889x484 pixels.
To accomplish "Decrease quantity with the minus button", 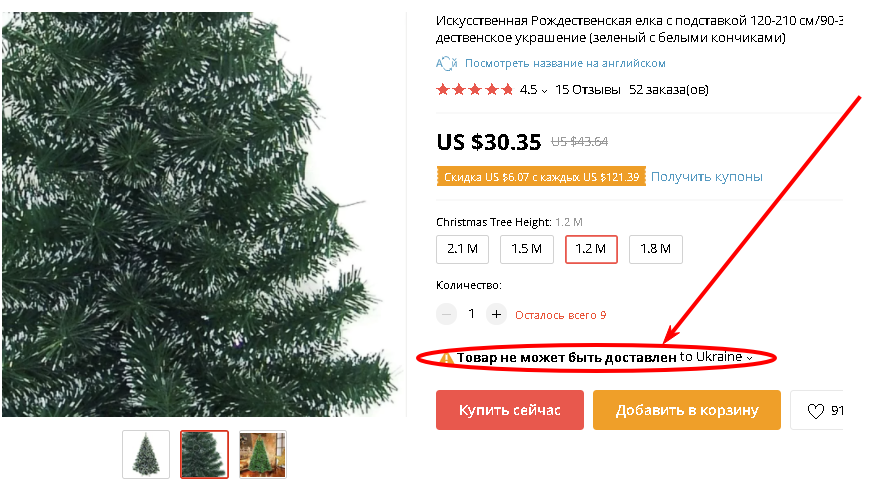I will [446, 314].
